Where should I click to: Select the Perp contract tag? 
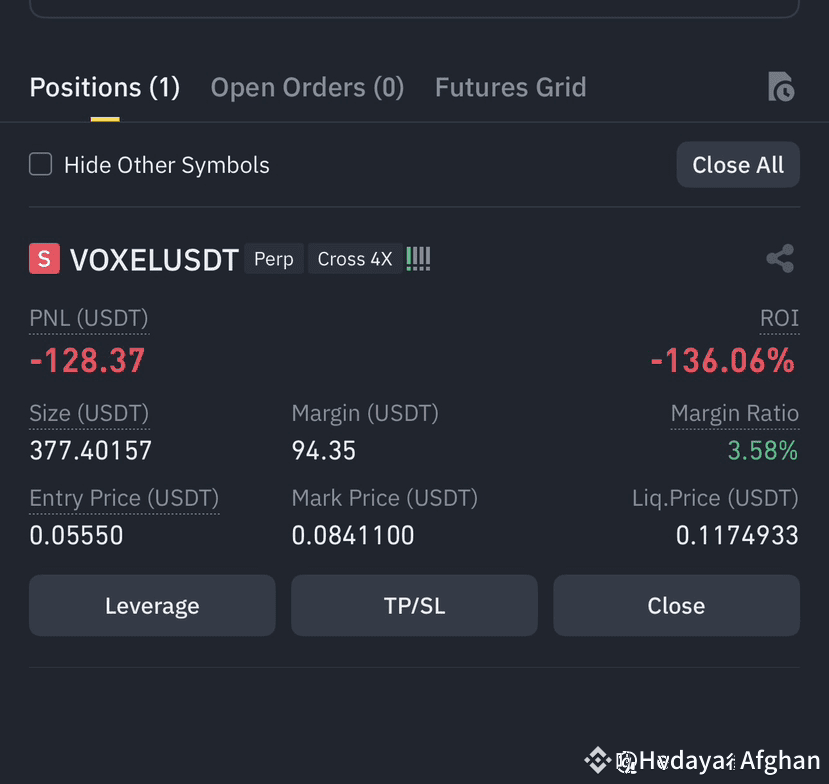[x=274, y=259]
